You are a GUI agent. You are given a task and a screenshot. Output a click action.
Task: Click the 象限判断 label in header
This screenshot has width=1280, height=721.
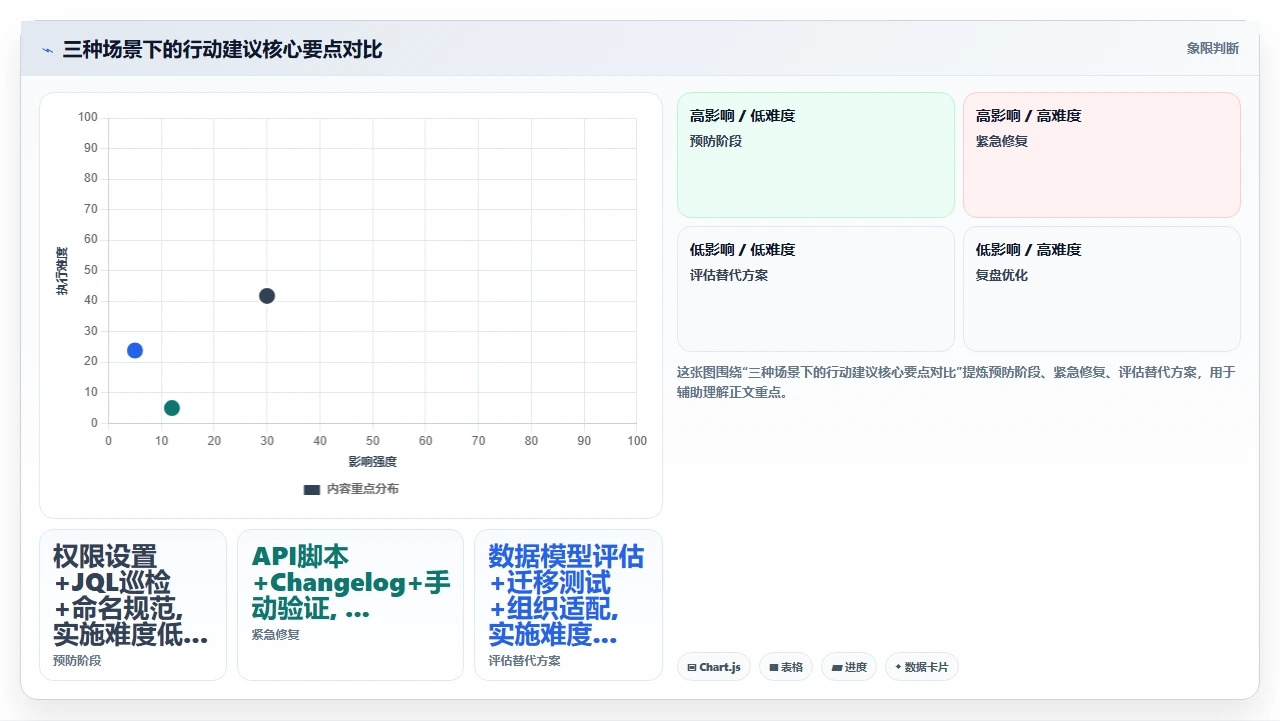point(1213,48)
